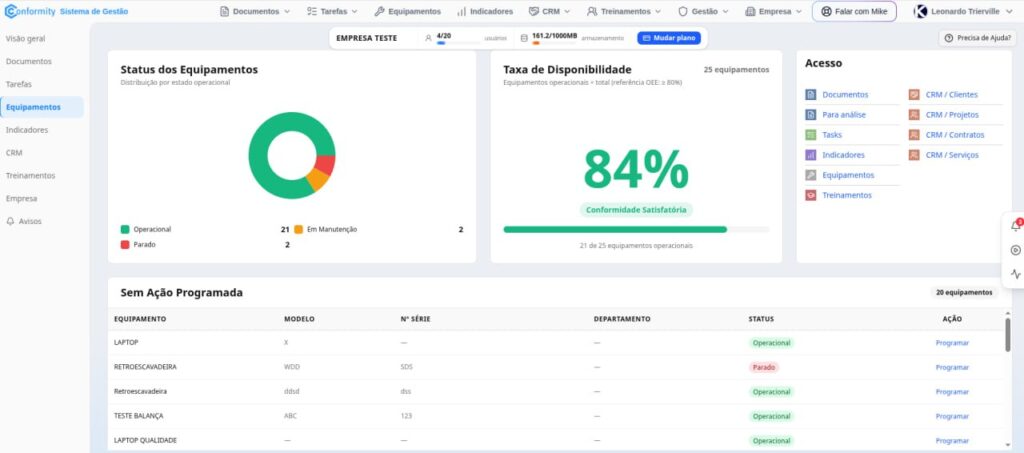Viewport: 1024px width, 453px height.
Task: Open Equipamentos in the top navigation
Action: click(408, 11)
